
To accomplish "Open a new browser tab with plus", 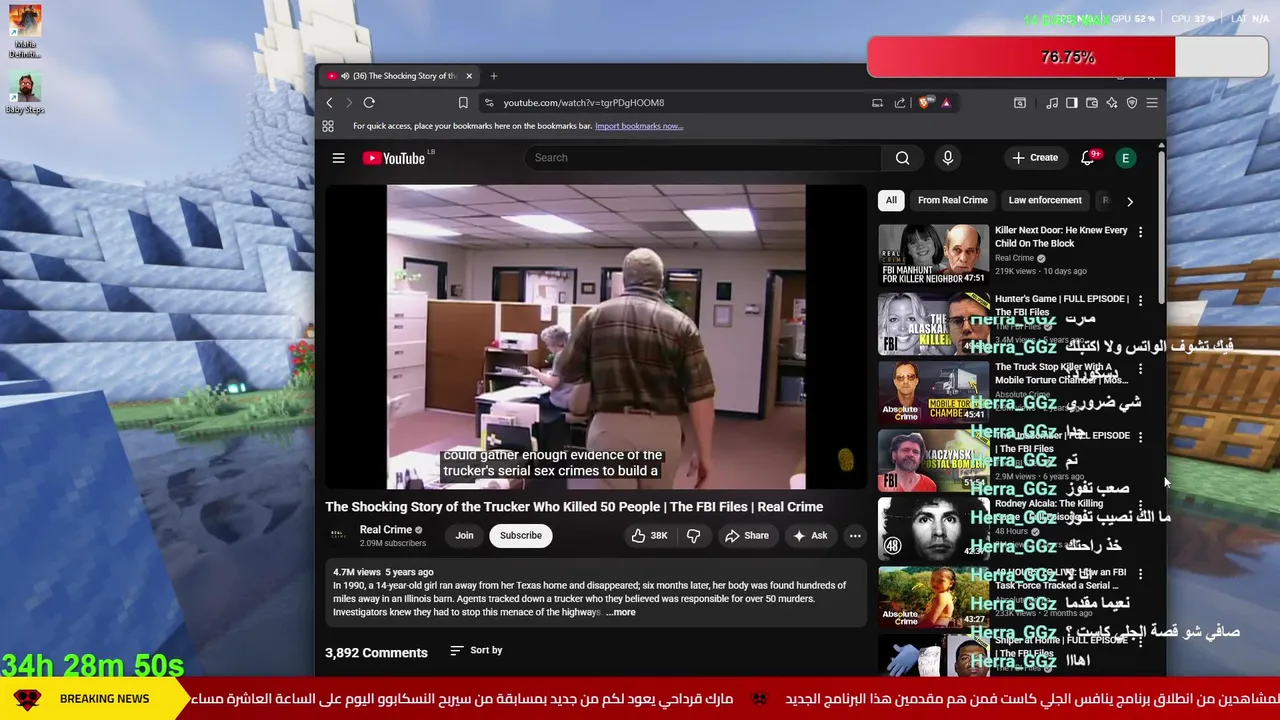I will click(494, 76).
